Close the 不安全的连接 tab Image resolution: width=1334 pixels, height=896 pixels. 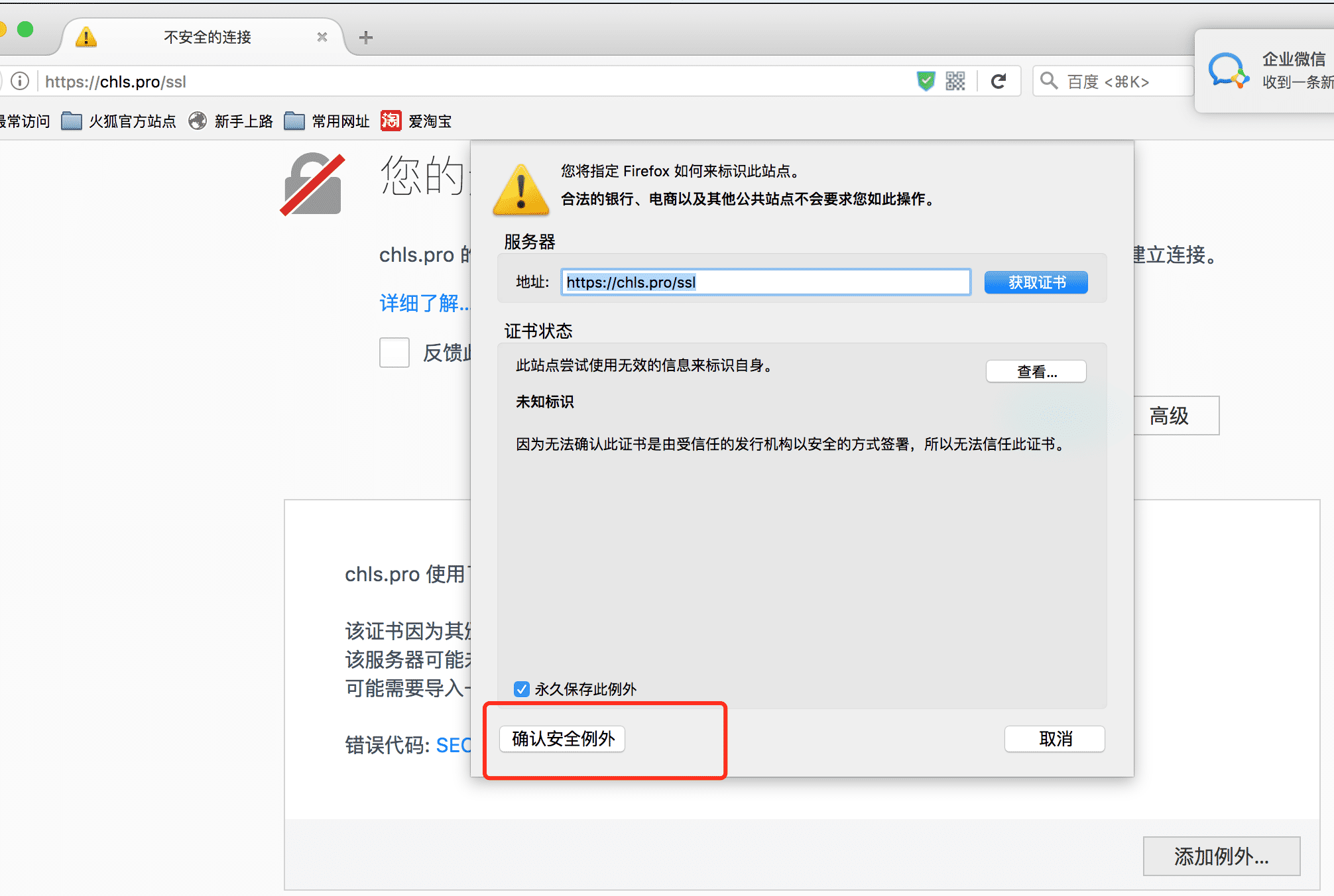322,37
